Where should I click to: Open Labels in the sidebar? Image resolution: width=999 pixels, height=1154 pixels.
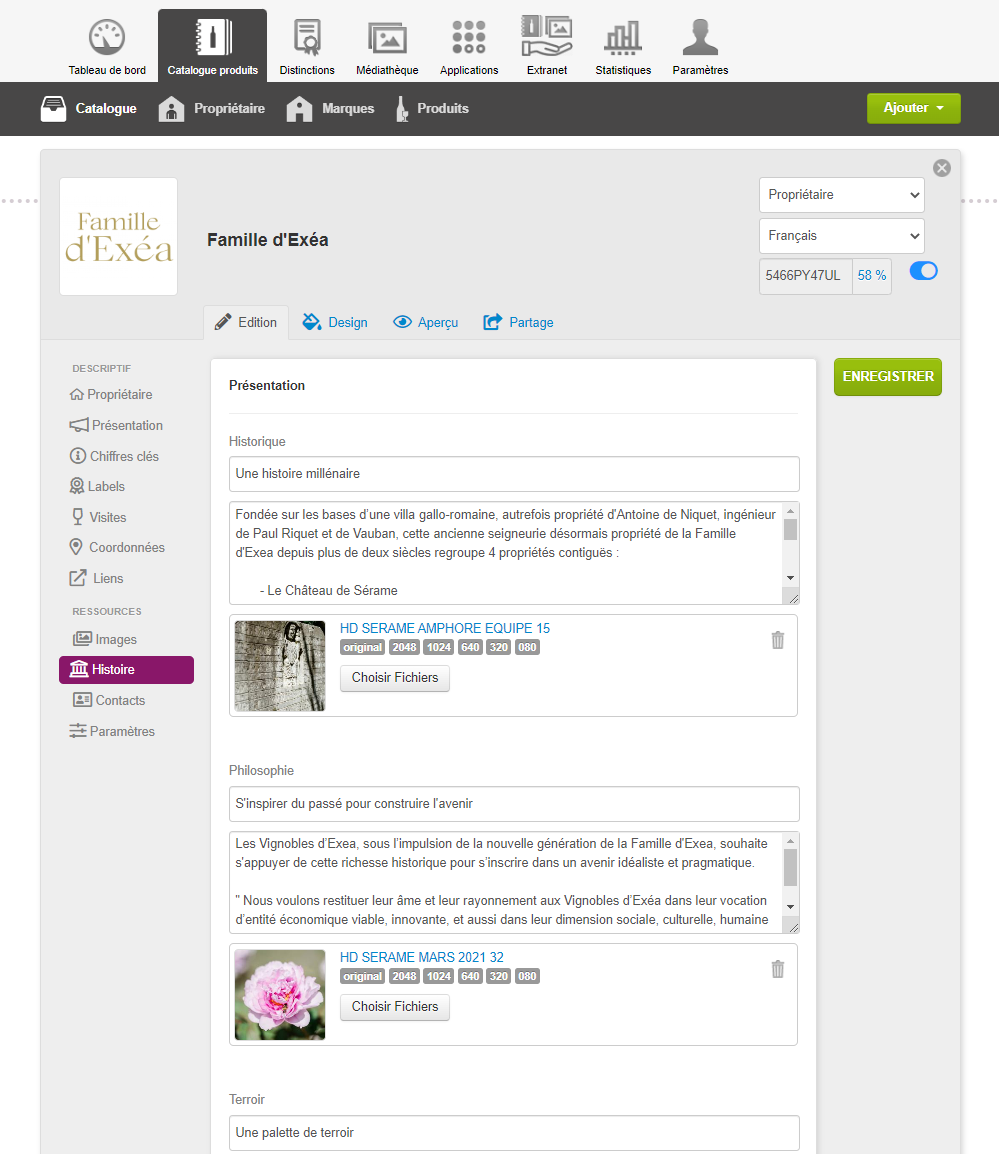pos(97,486)
